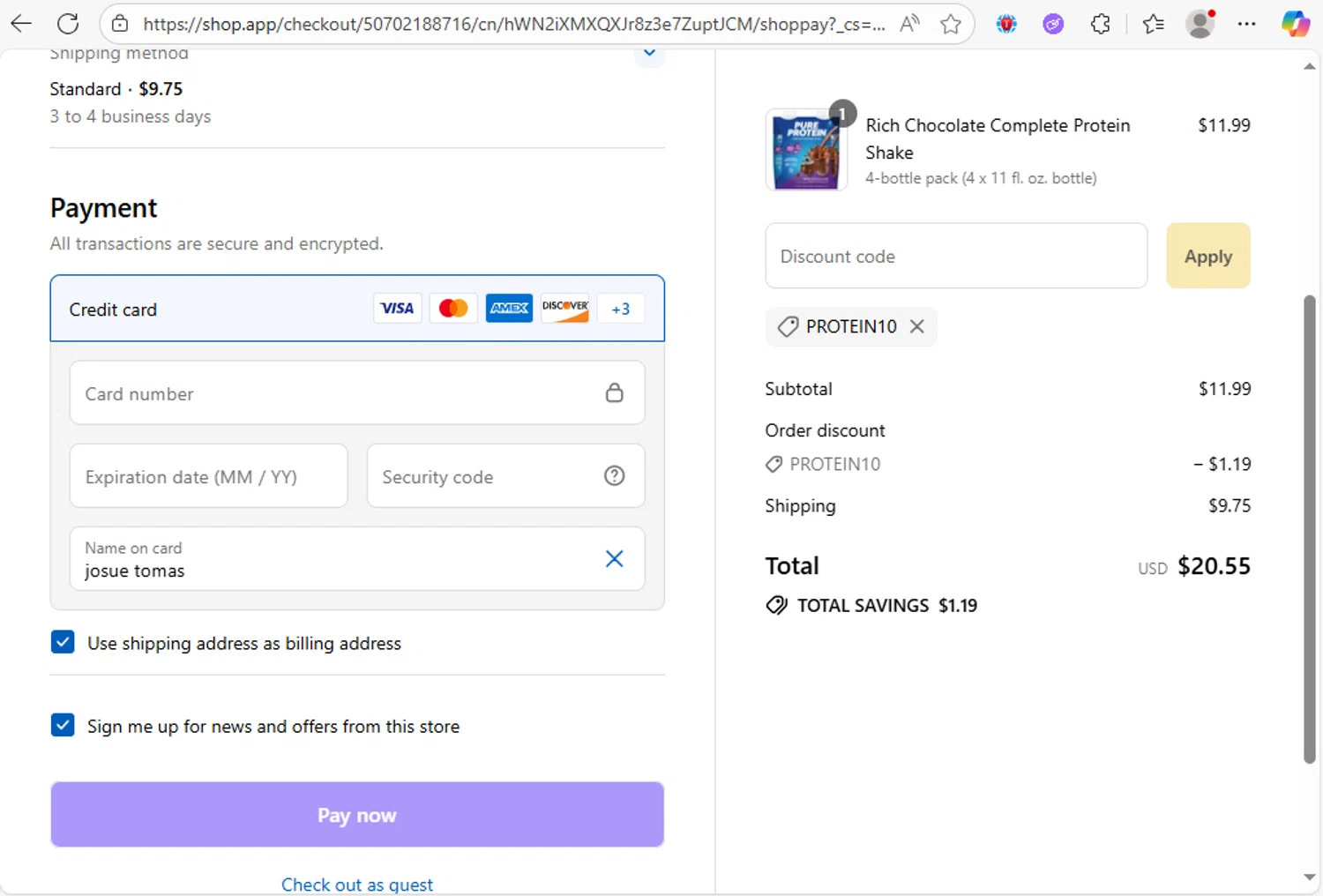Focus the Card number field
The width and height of the screenshot is (1323, 896).
pyautogui.click(x=357, y=392)
